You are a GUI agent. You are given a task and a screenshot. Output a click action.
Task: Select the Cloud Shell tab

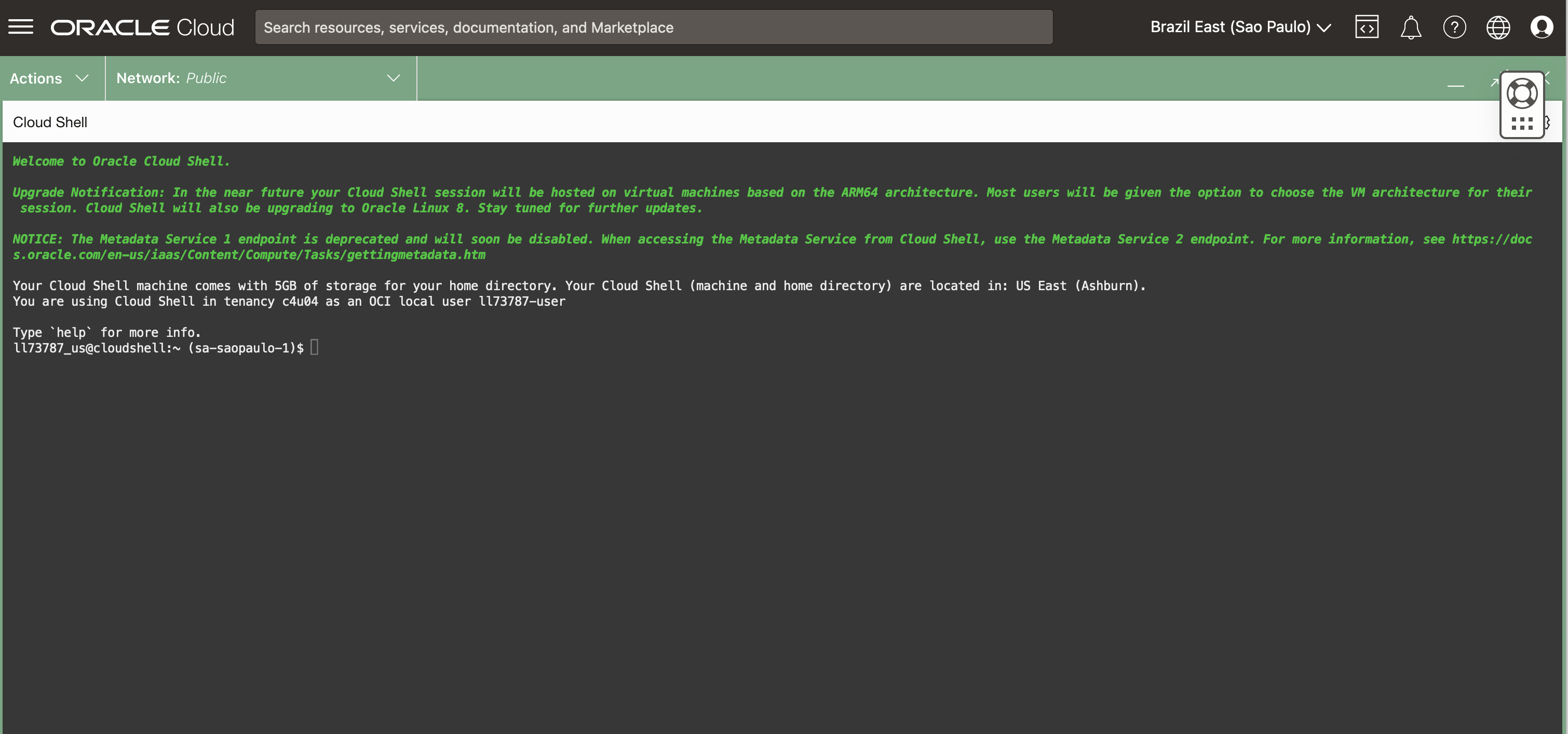[50, 123]
